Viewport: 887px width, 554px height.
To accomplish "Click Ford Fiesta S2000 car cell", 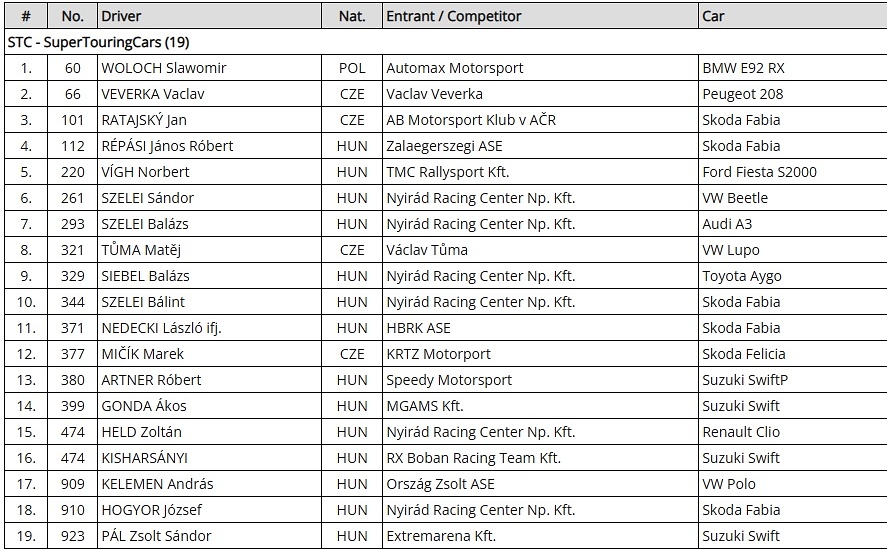I will tap(793, 172).
